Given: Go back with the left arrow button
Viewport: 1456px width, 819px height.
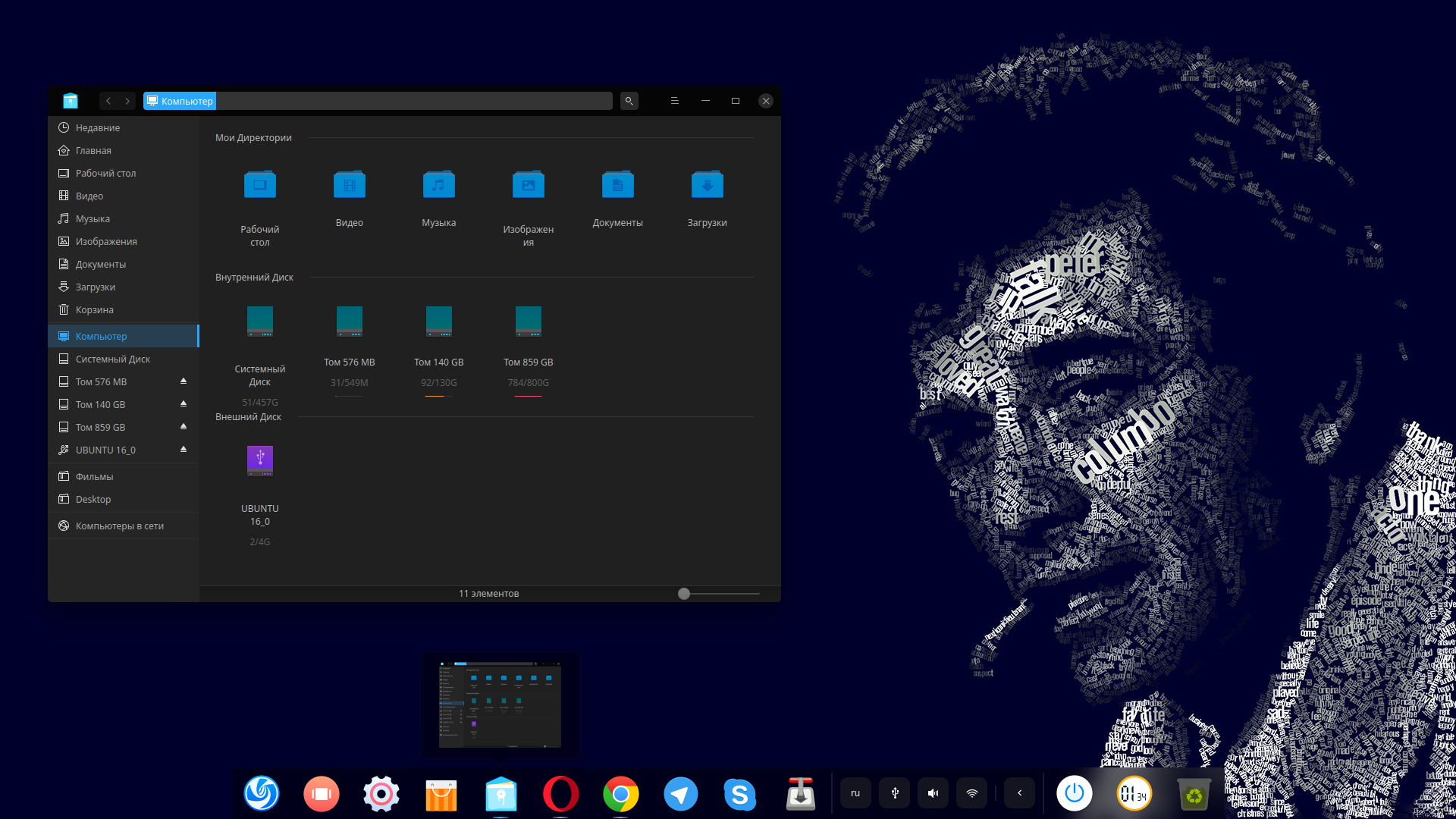Looking at the screenshot, I should (x=108, y=101).
